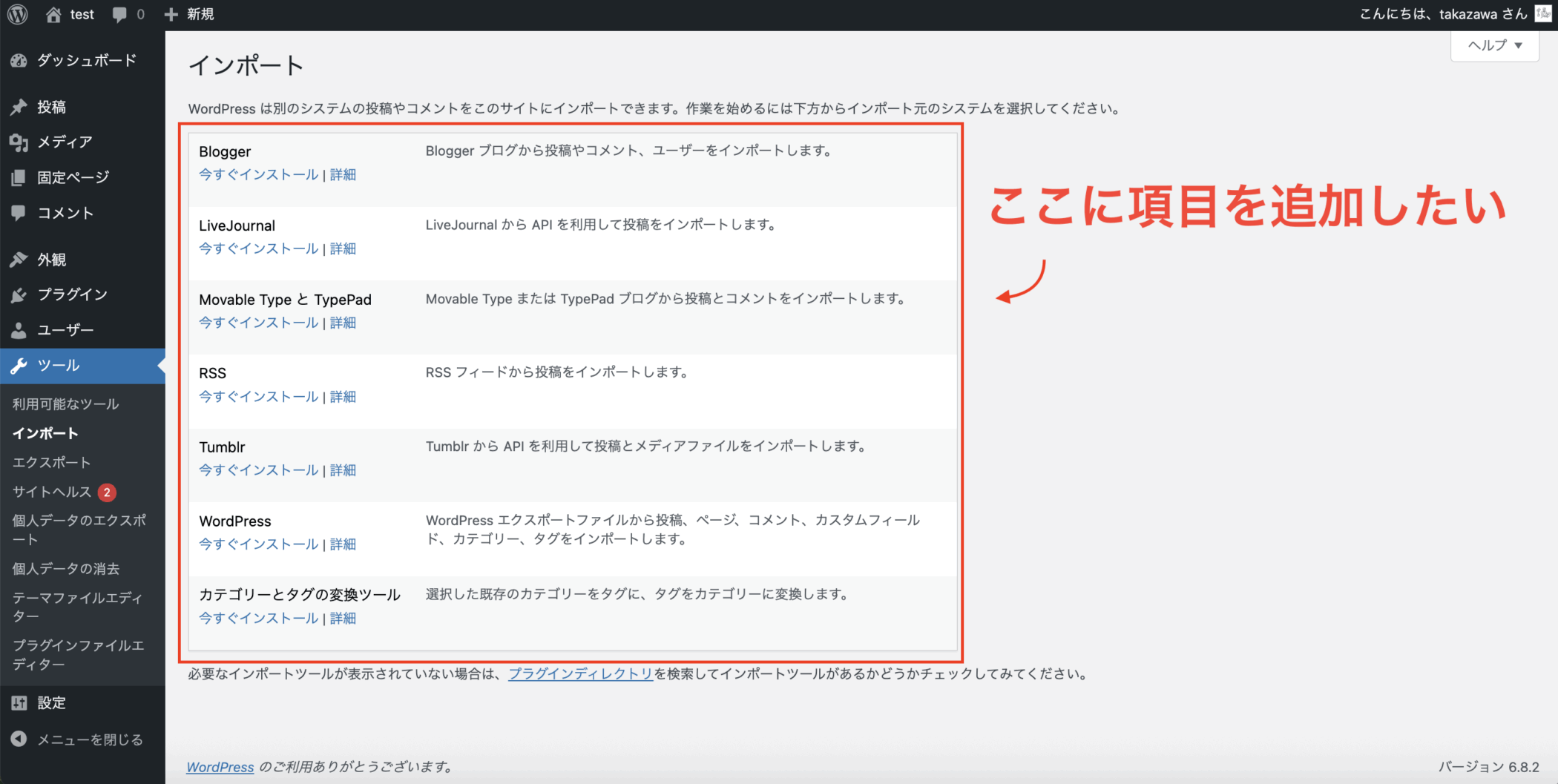The width and height of the screenshot is (1558, 784).
Task: View 詳細 for the RSS importer
Action: pyautogui.click(x=343, y=397)
